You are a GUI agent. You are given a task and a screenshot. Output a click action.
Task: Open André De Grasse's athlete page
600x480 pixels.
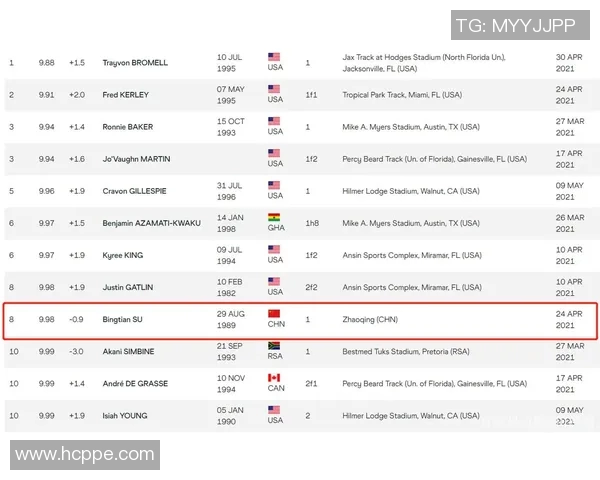[135, 384]
